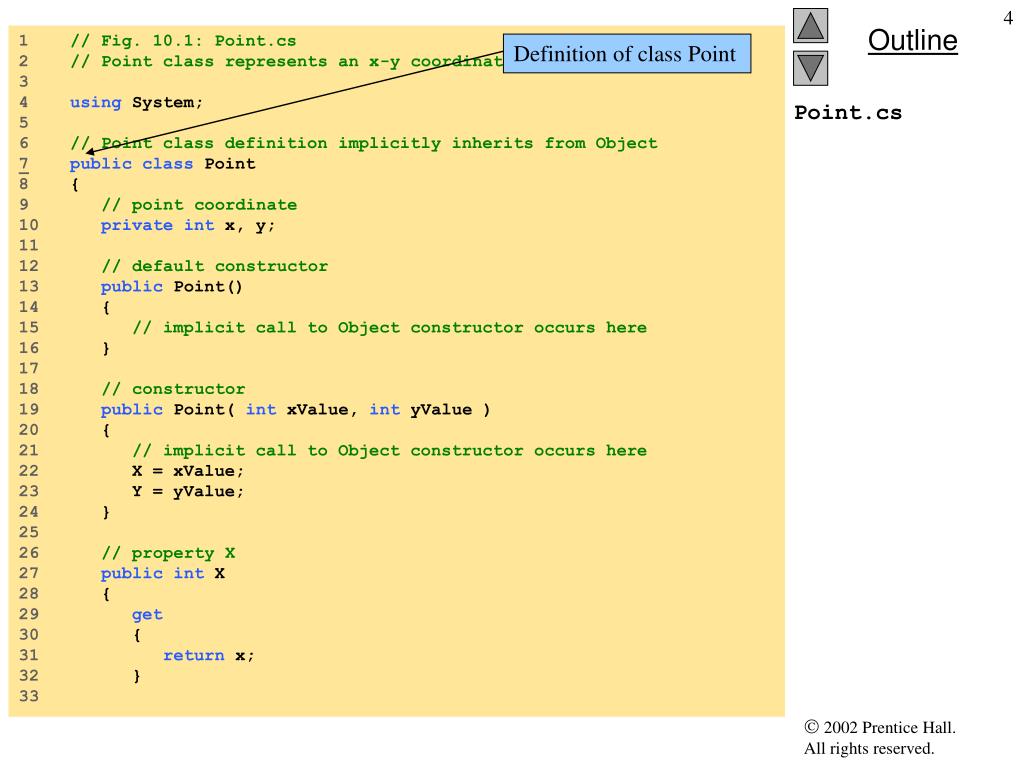Click the "X = xValue;" statement
The height and width of the screenshot is (768, 1024).
pyautogui.click(x=188, y=471)
